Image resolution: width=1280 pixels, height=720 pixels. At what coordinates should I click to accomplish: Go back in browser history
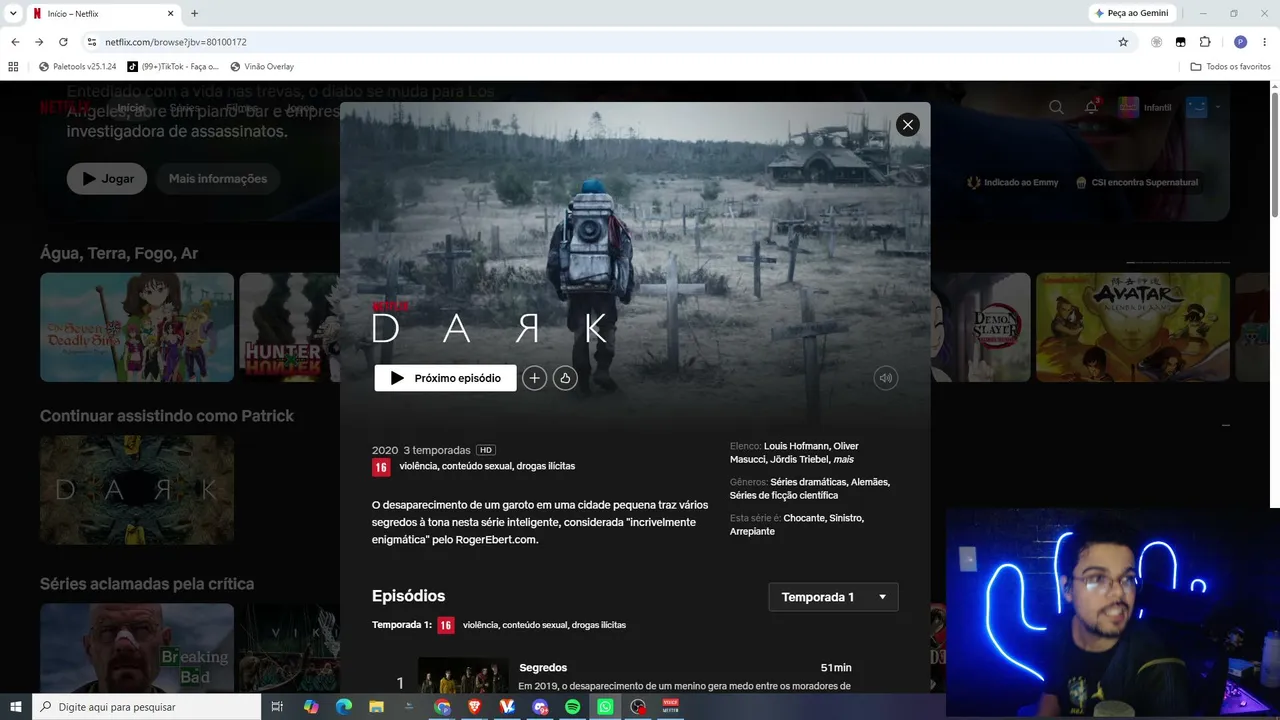pos(15,42)
